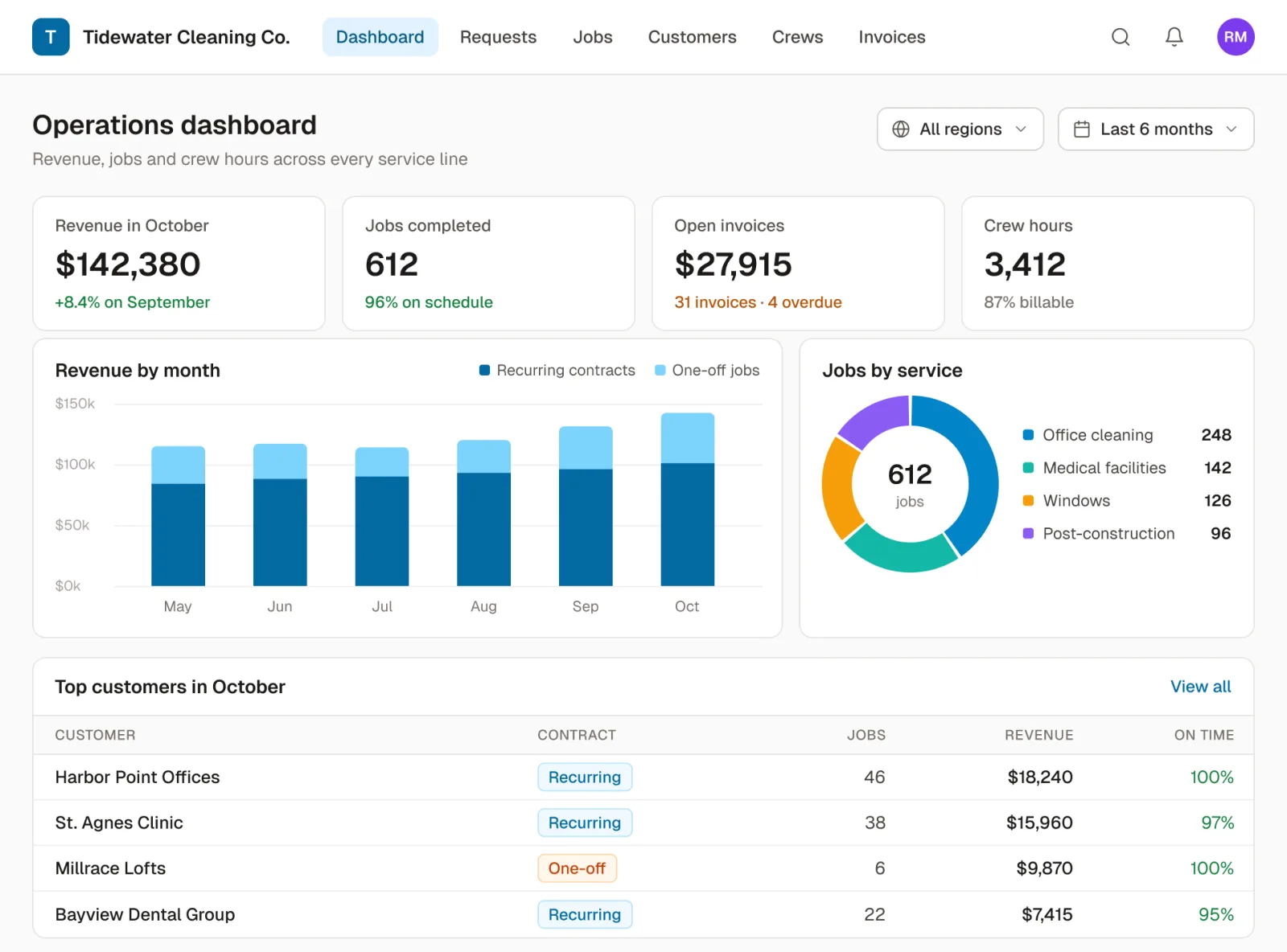Expand the All regions dropdown chevron

1021,129
